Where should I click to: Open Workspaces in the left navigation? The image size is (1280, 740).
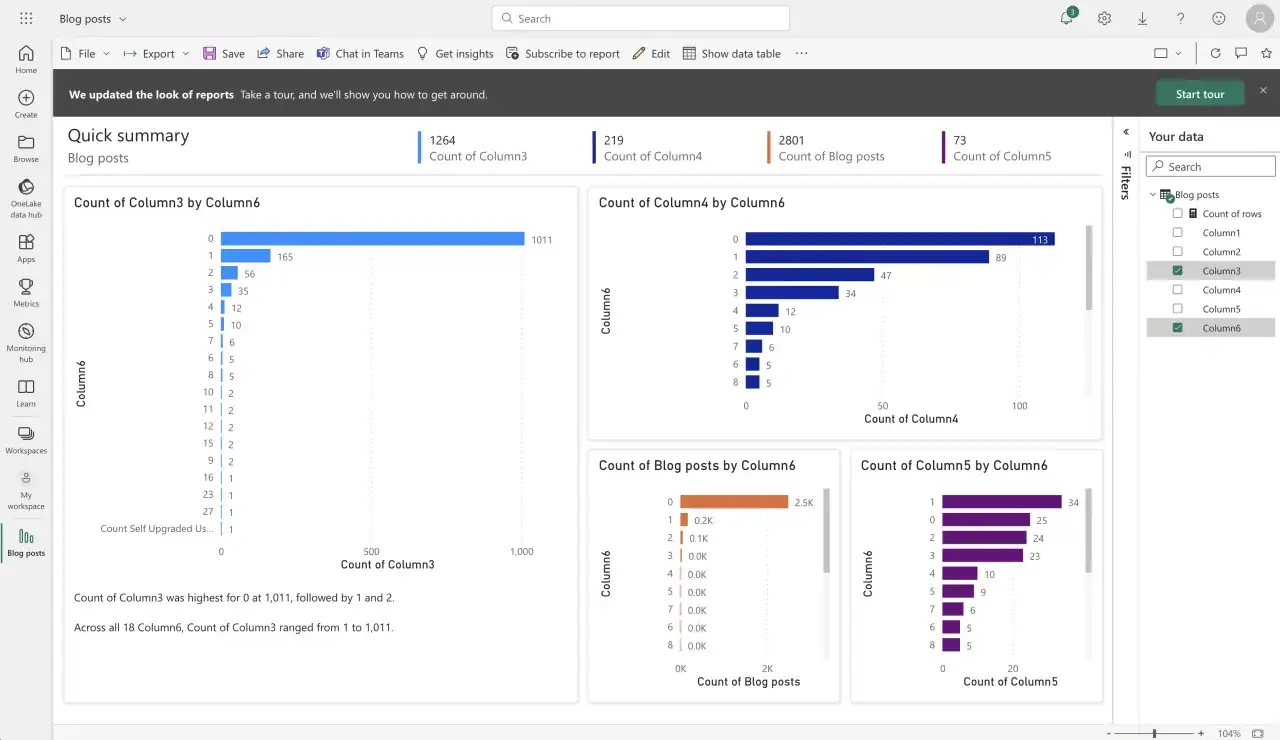click(x=26, y=440)
